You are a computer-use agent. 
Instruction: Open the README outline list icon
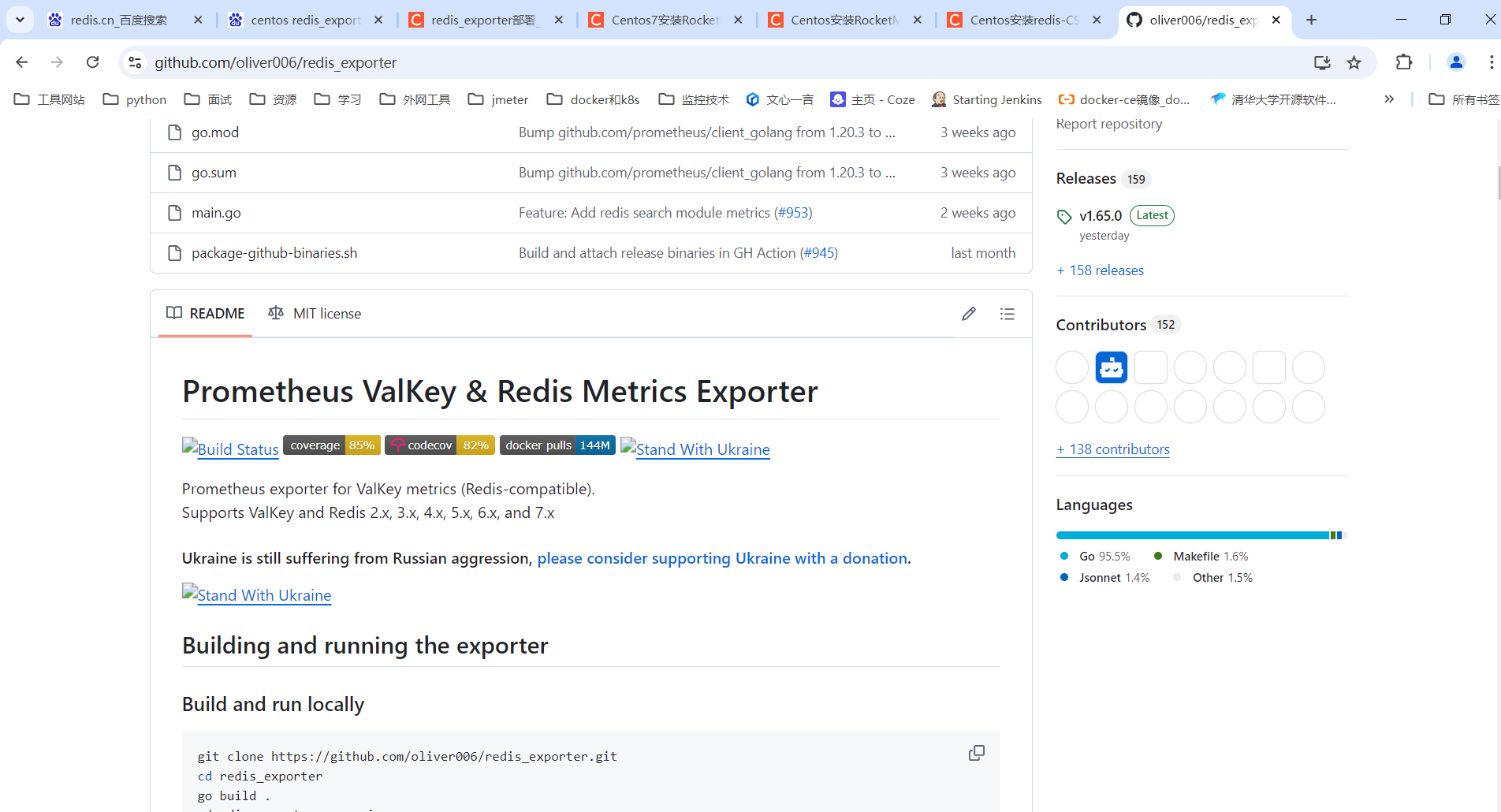click(x=1007, y=314)
